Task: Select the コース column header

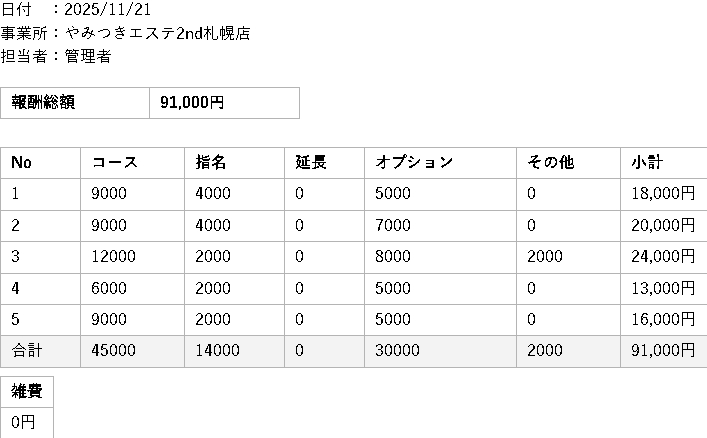Action: point(114,163)
